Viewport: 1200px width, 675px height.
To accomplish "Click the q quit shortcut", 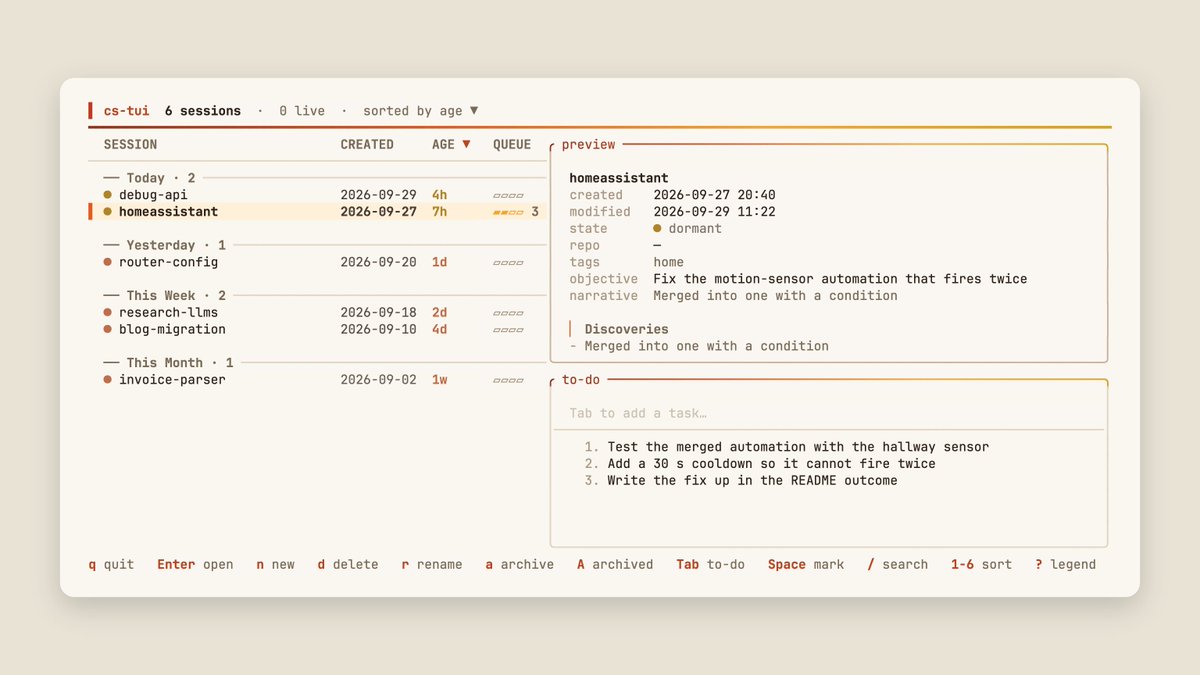I will pos(111,565).
